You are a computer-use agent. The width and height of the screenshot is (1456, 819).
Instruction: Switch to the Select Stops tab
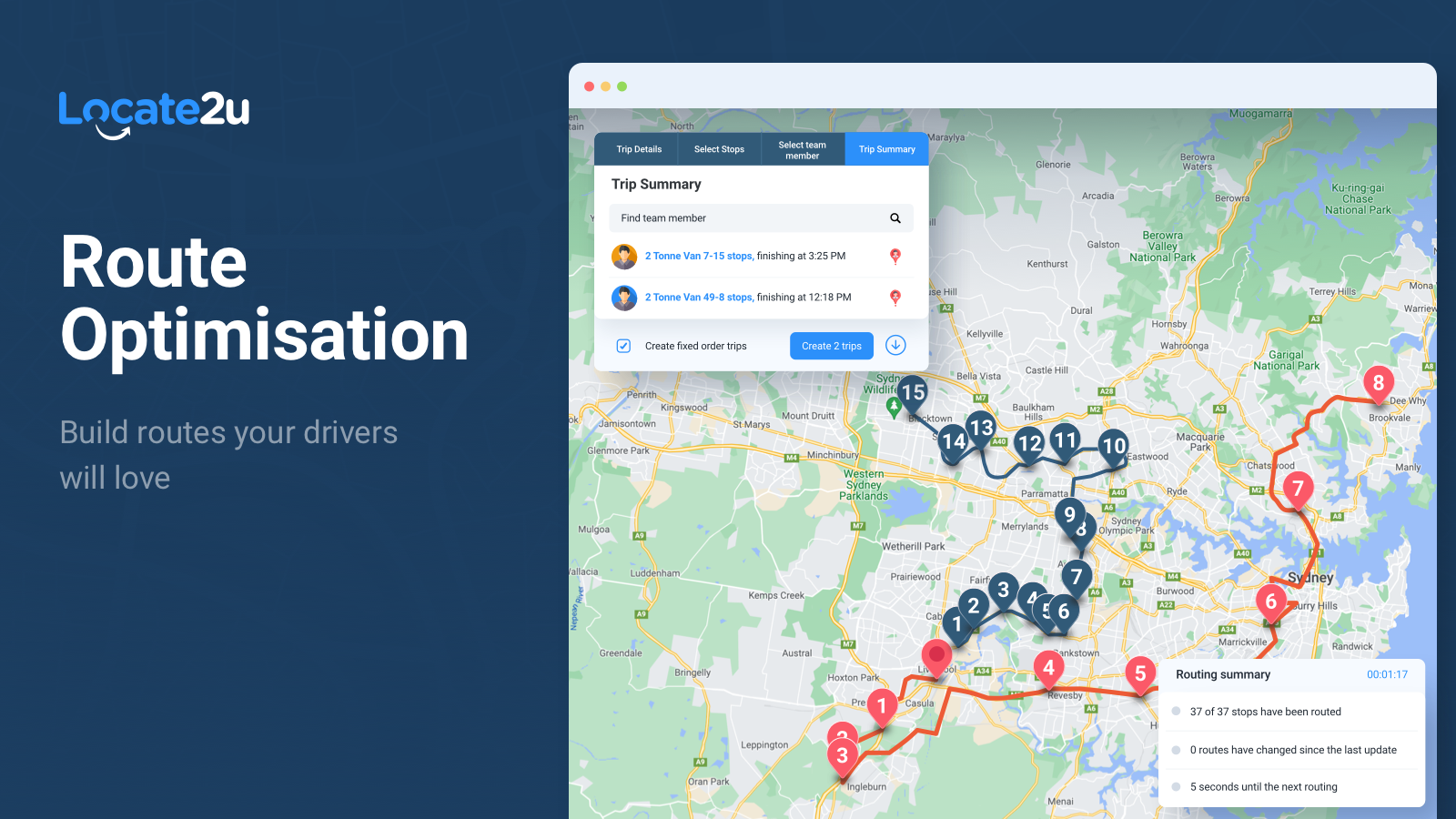tap(719, 148)
